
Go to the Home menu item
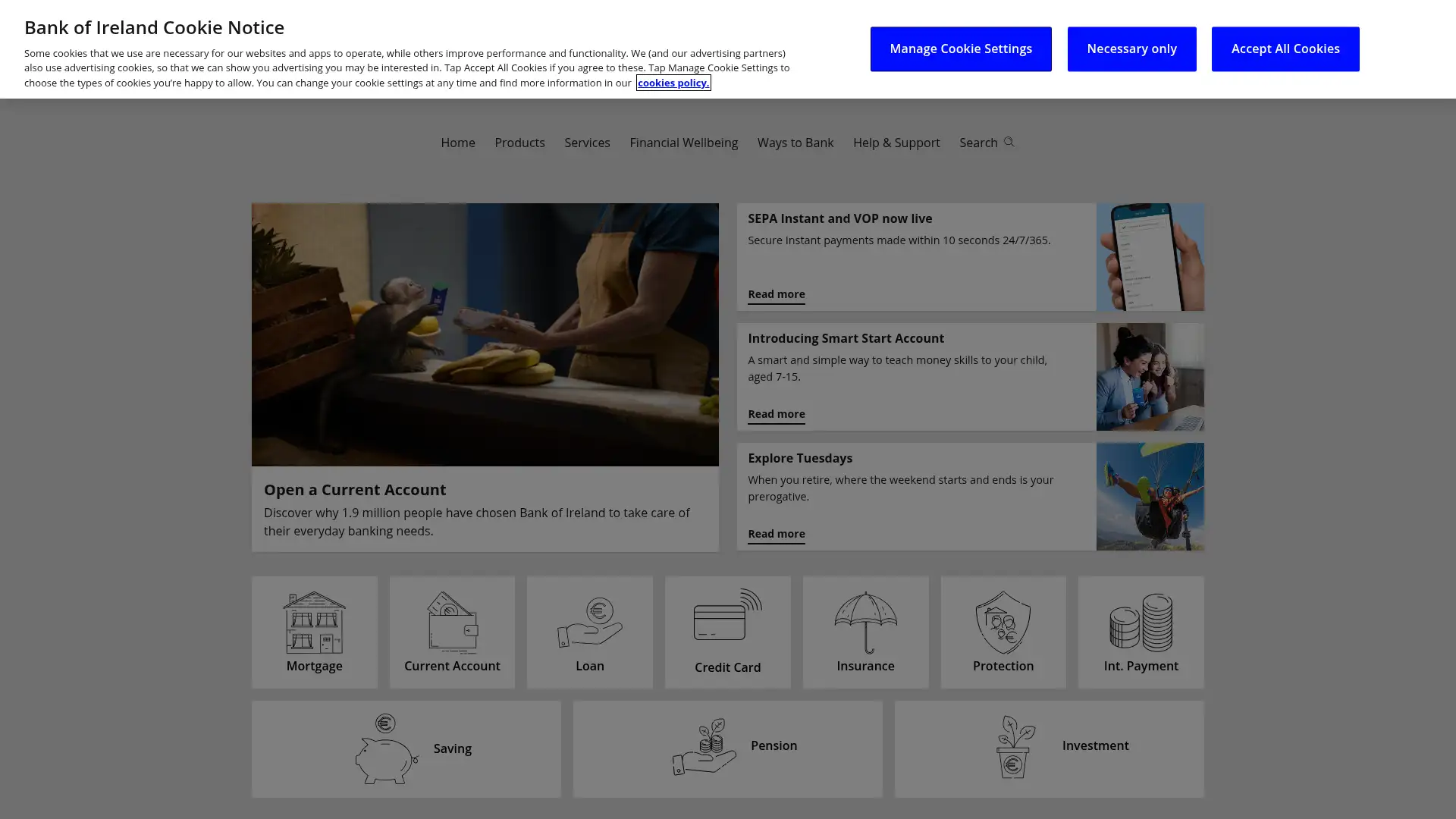[x=458, y=143]
